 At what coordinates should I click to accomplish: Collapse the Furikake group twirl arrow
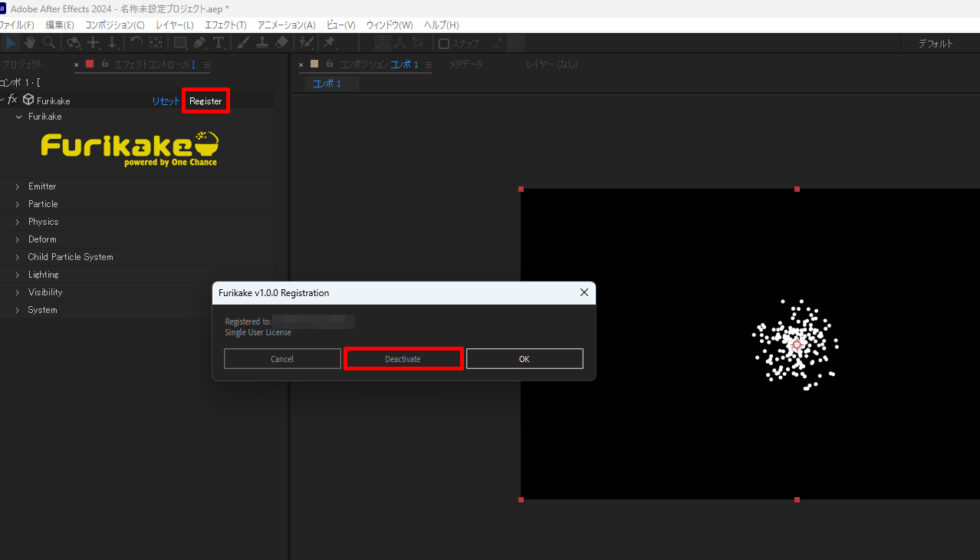click(x=19, y=117)
